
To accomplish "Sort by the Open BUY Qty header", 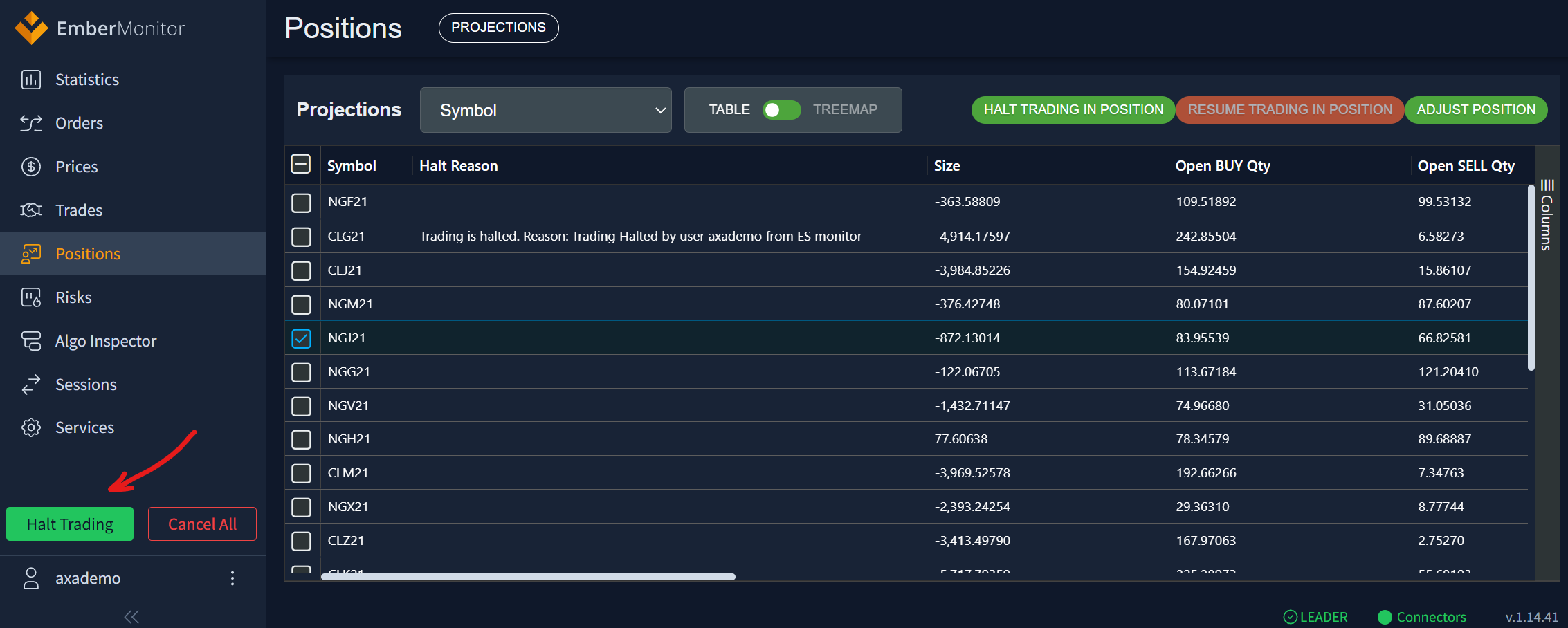I will (x=1223, y=166).
